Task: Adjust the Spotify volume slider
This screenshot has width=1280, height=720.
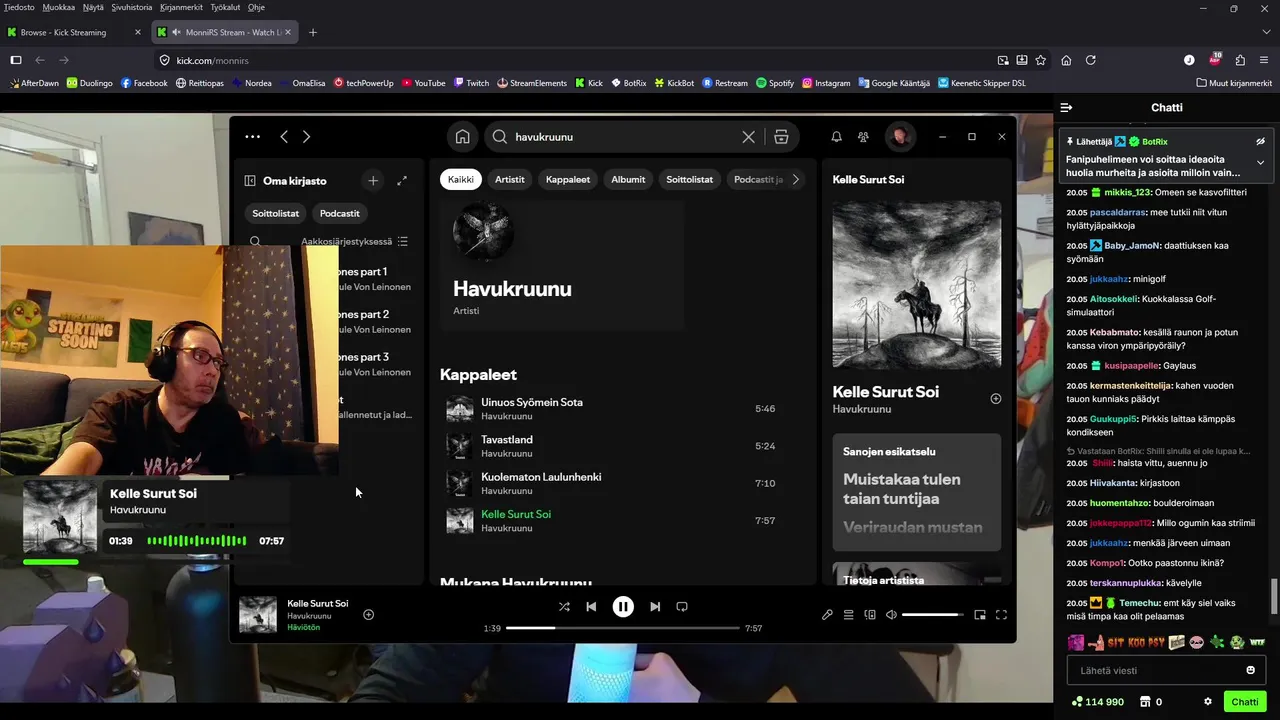Action: coord(933,615)
